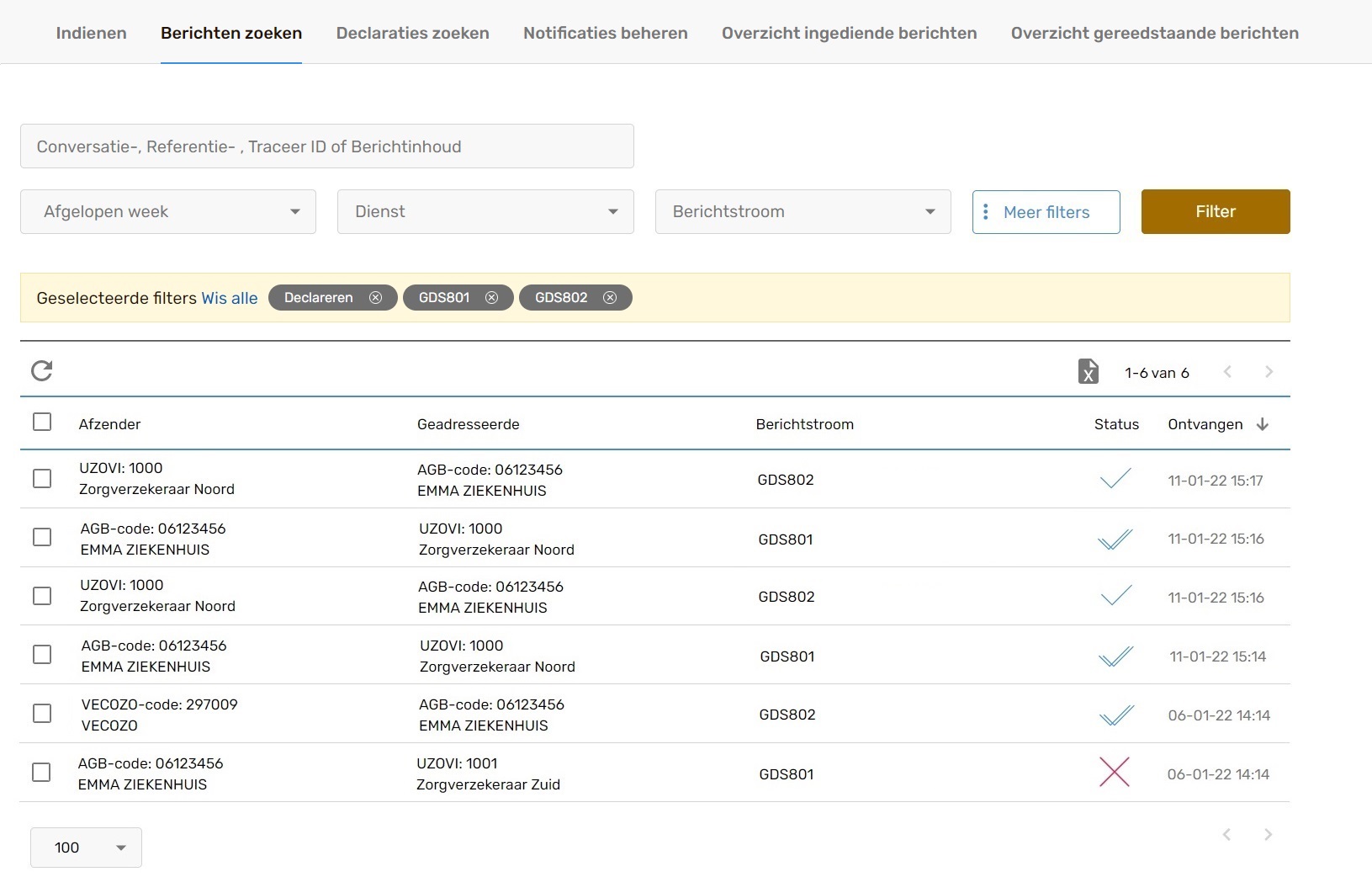Click timestamp 06-01-22 14:14 of VECOZO row
Screen dimensions: 1372x893
[1219, 715]
